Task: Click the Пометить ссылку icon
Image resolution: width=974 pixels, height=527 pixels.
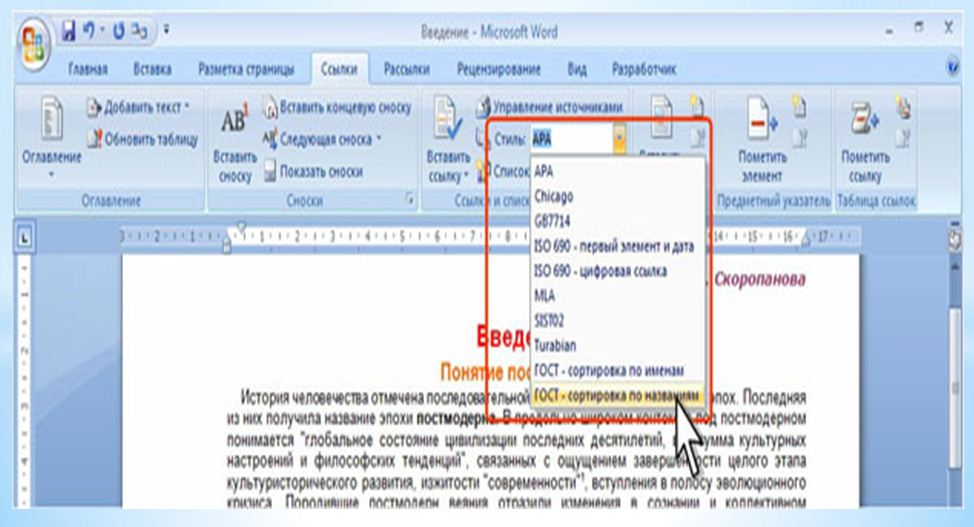Action: [x=865, y=118]
